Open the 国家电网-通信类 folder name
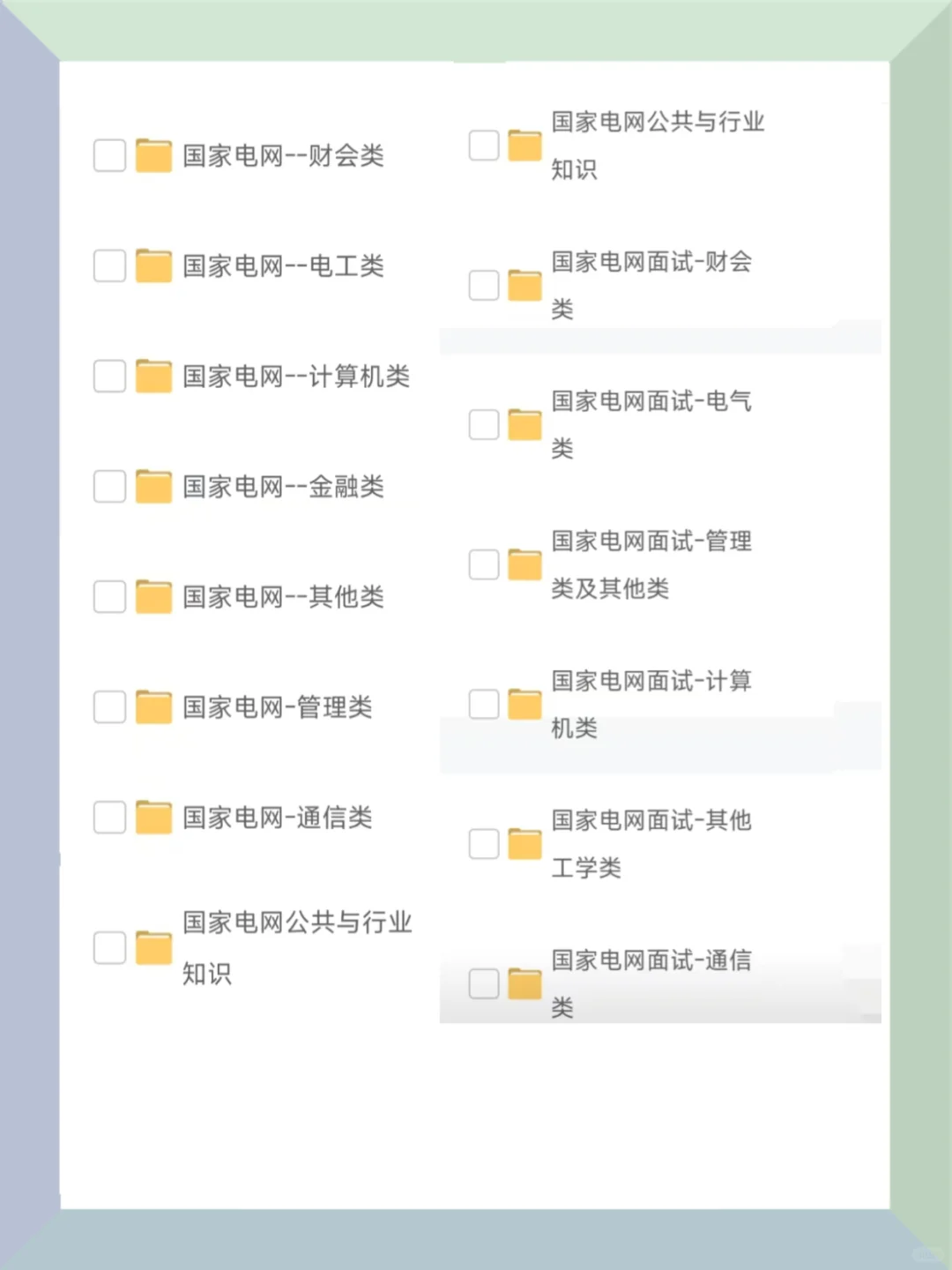952x1270 pixels. pos(278,818)
